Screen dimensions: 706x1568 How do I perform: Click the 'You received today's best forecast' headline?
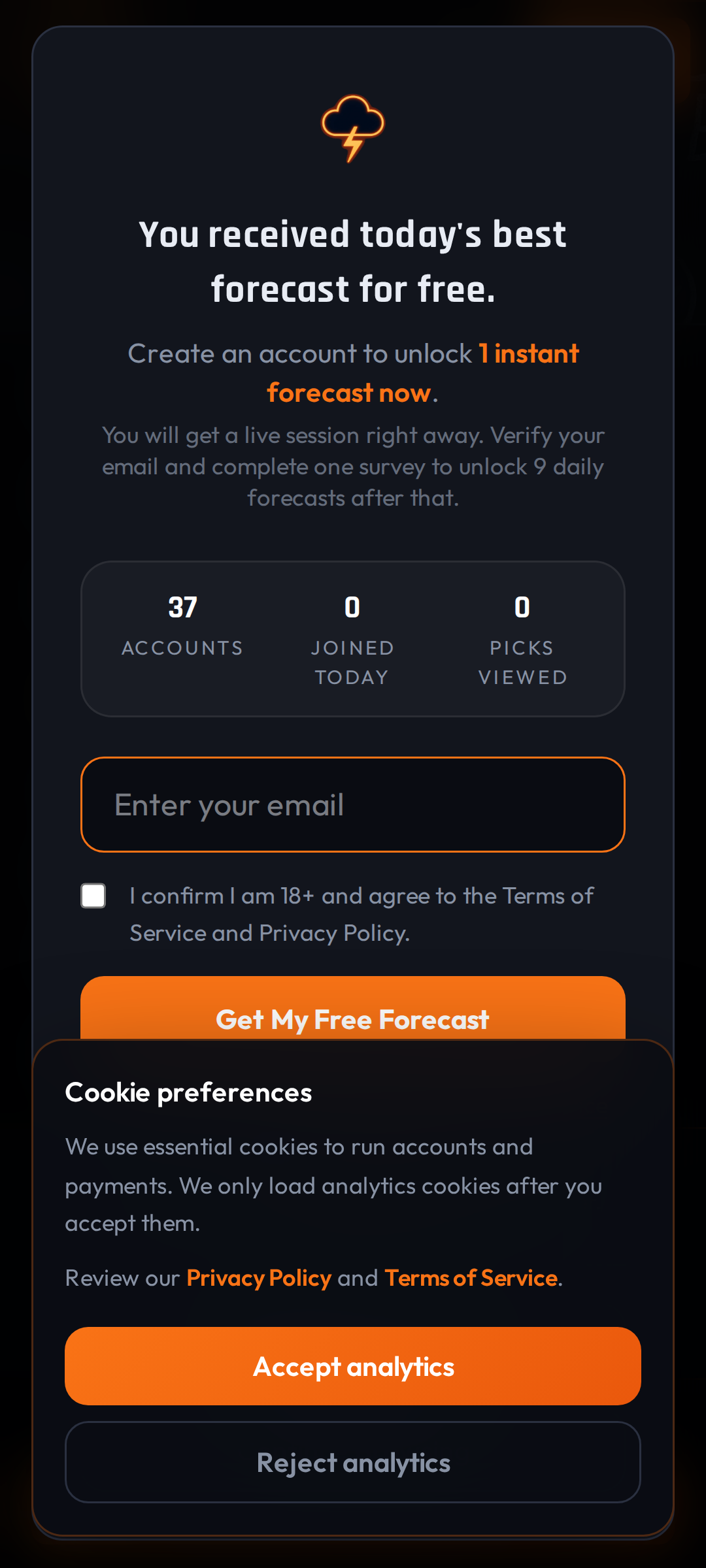353,261
